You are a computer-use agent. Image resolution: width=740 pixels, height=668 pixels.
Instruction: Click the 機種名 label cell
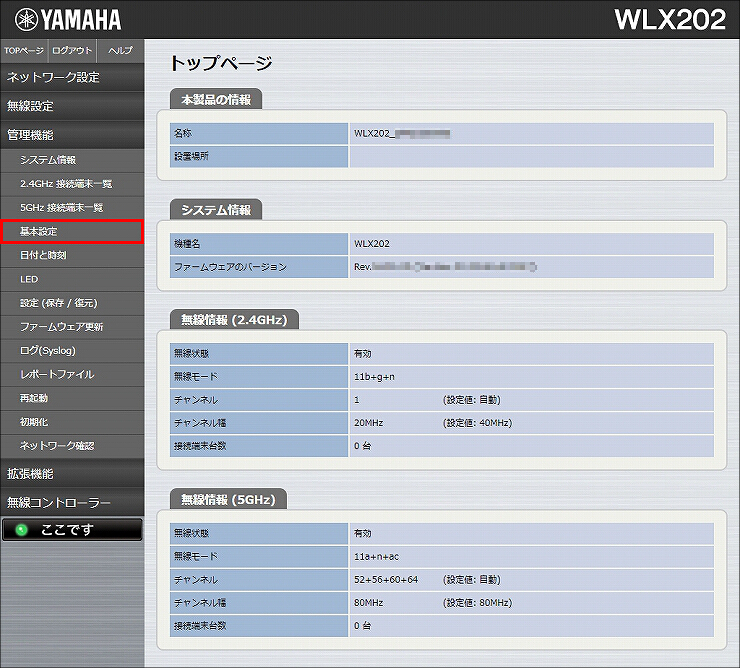tap(259, 244)
